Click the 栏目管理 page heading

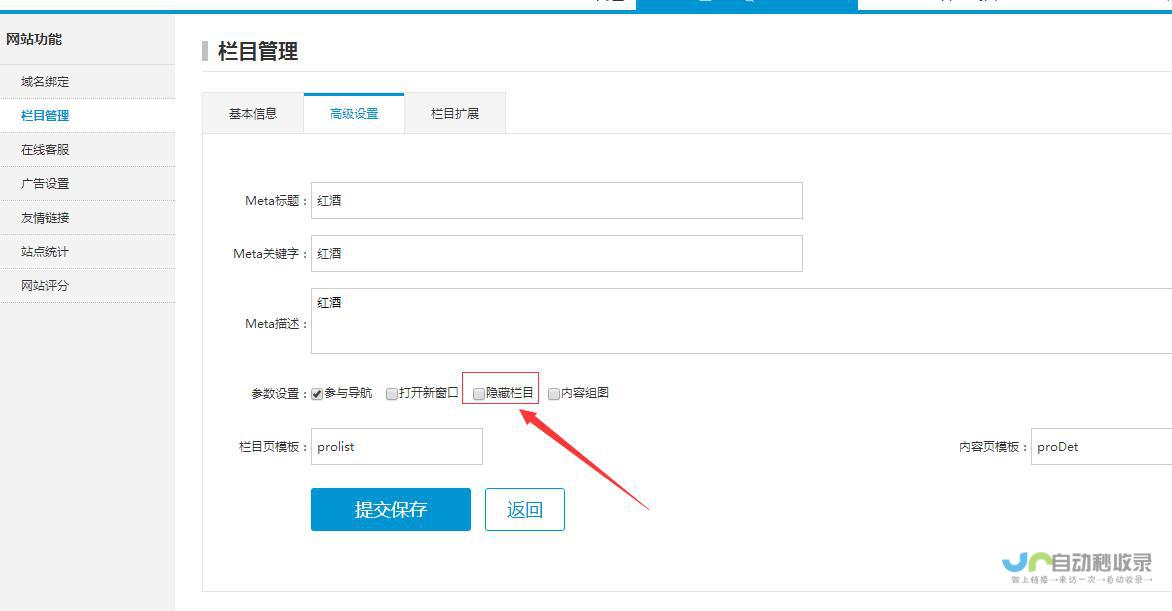(x=258, y=52)
